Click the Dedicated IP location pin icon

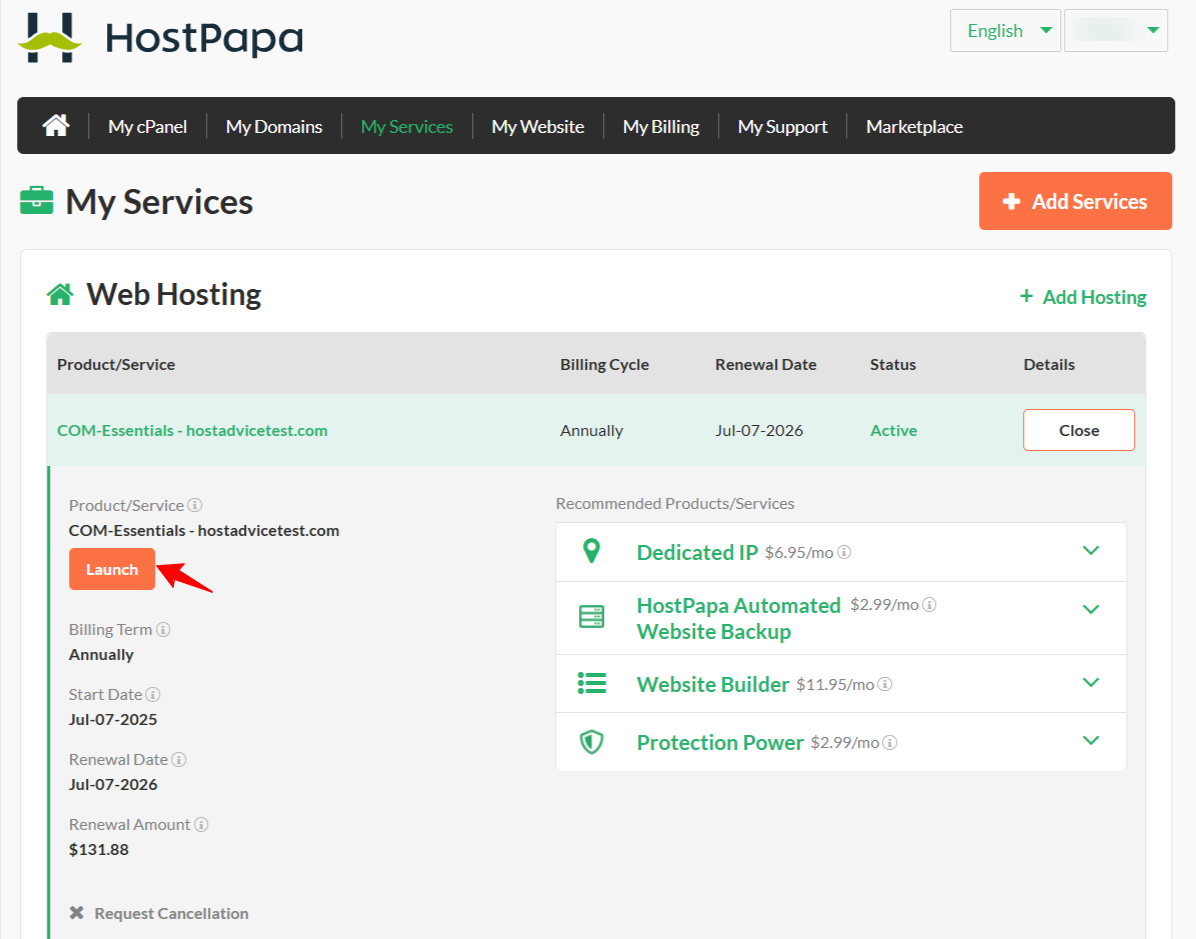click(591, 552)
